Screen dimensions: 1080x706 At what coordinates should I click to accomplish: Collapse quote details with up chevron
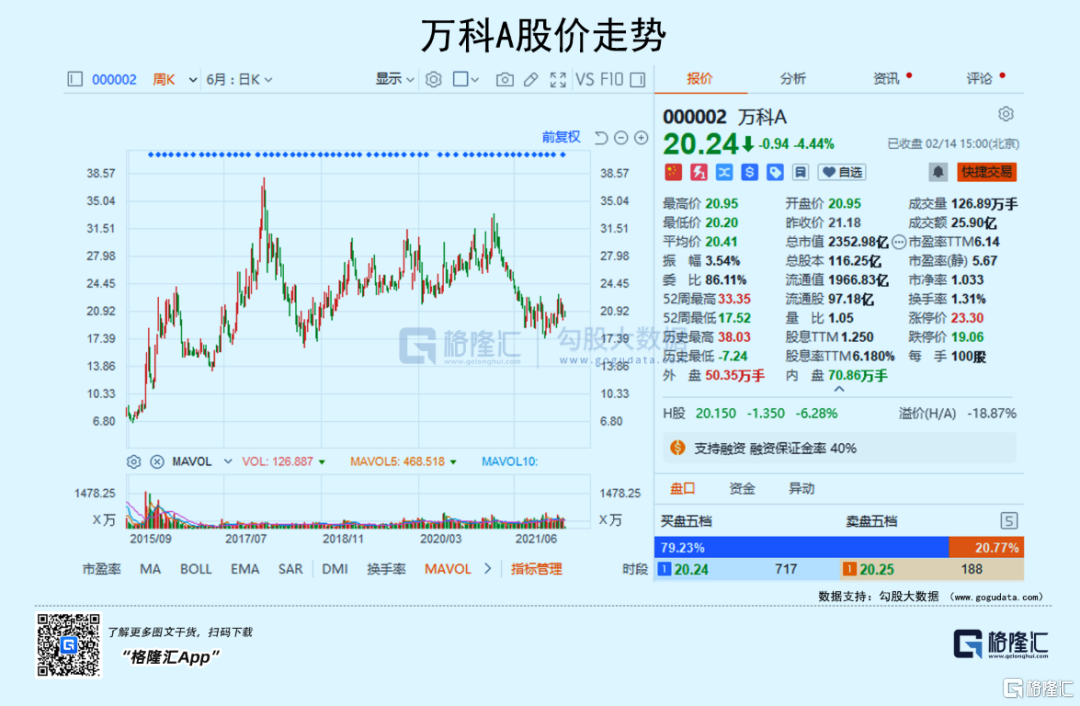click(x=839, y=389)
